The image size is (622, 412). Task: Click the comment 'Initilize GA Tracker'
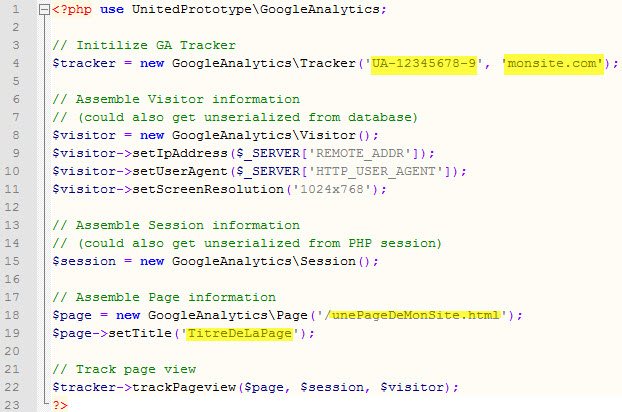point(156,45)
